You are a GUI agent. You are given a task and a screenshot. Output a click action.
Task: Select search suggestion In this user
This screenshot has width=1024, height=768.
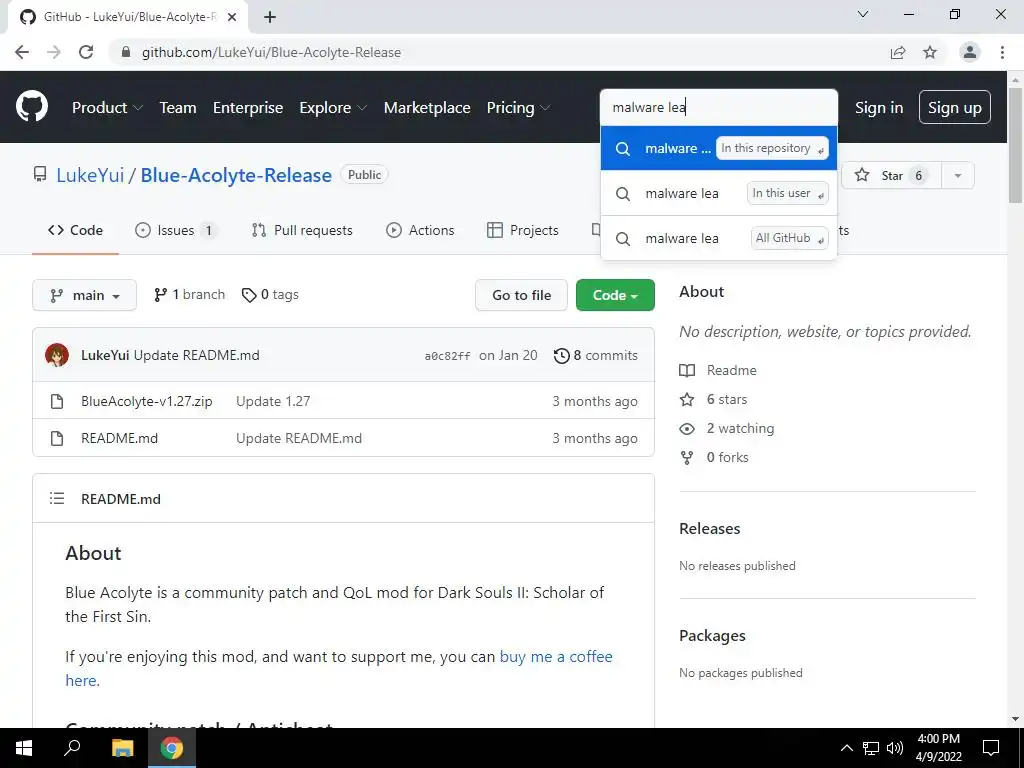[x=718, y=193]
